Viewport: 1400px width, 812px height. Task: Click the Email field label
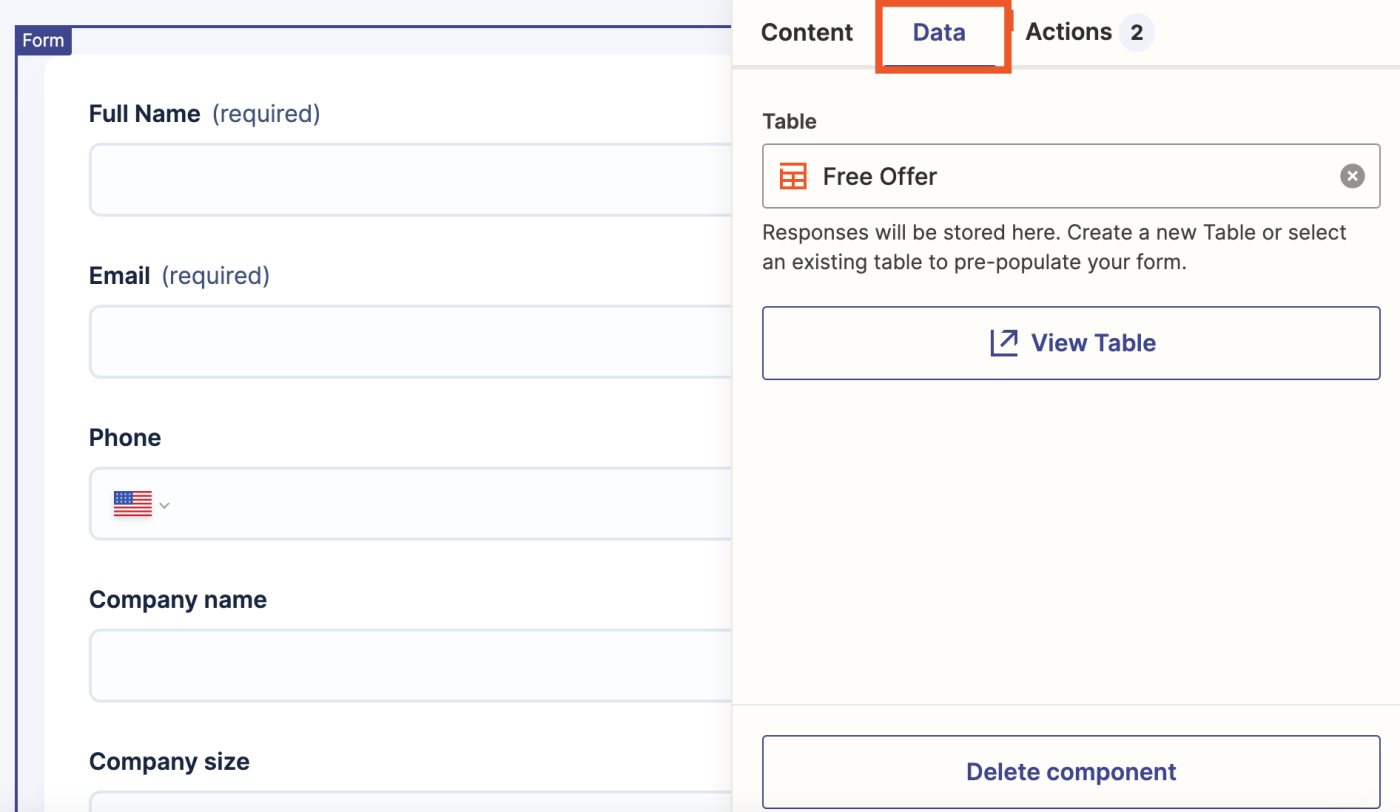[x=120, y=276]
